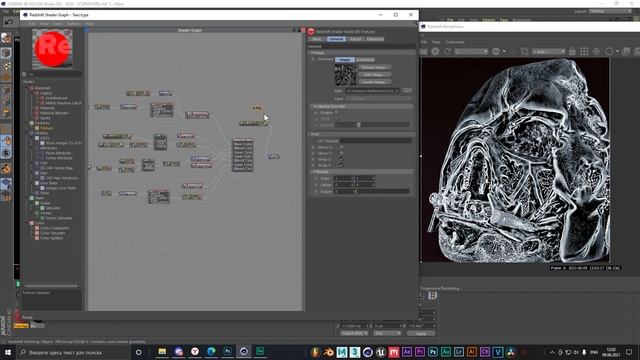
Task: Click the Windows Start button
Action: [x=8, y=352]
